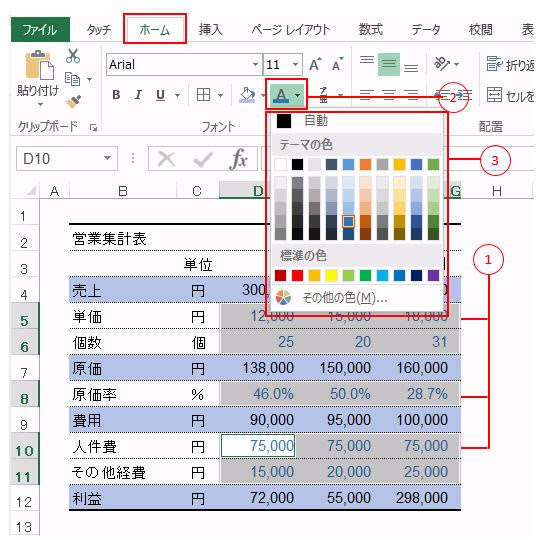
Task: Pick the purple standard color swatch
Action: click(433, 275)
